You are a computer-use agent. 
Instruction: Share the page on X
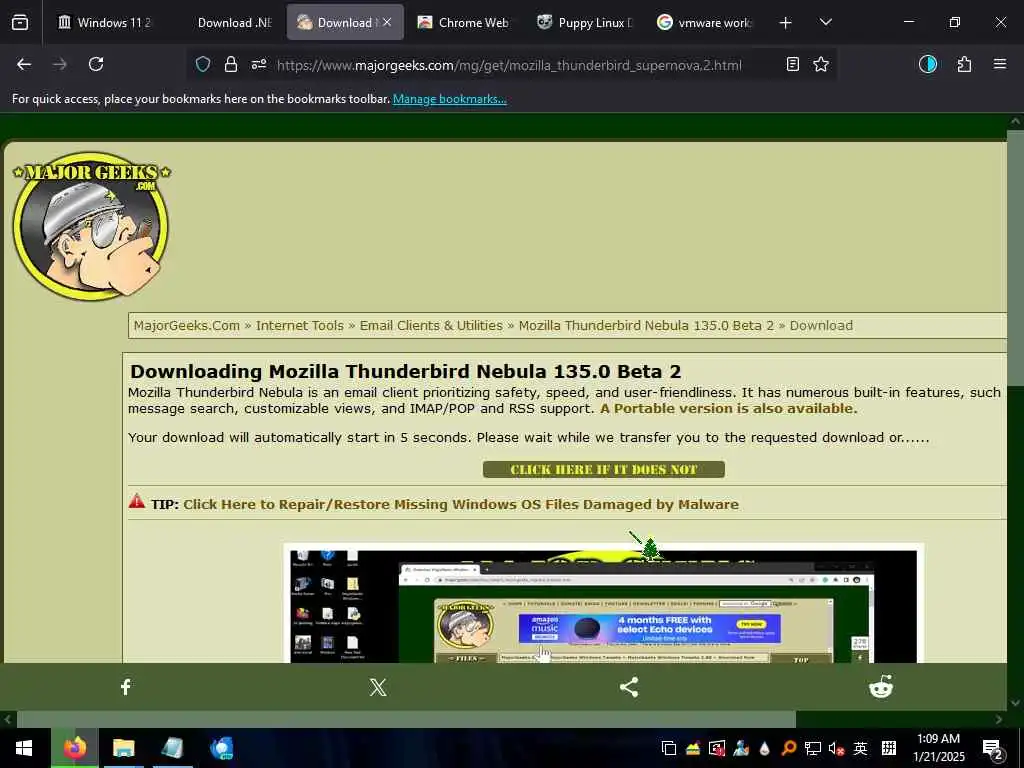tap(377, 687)
